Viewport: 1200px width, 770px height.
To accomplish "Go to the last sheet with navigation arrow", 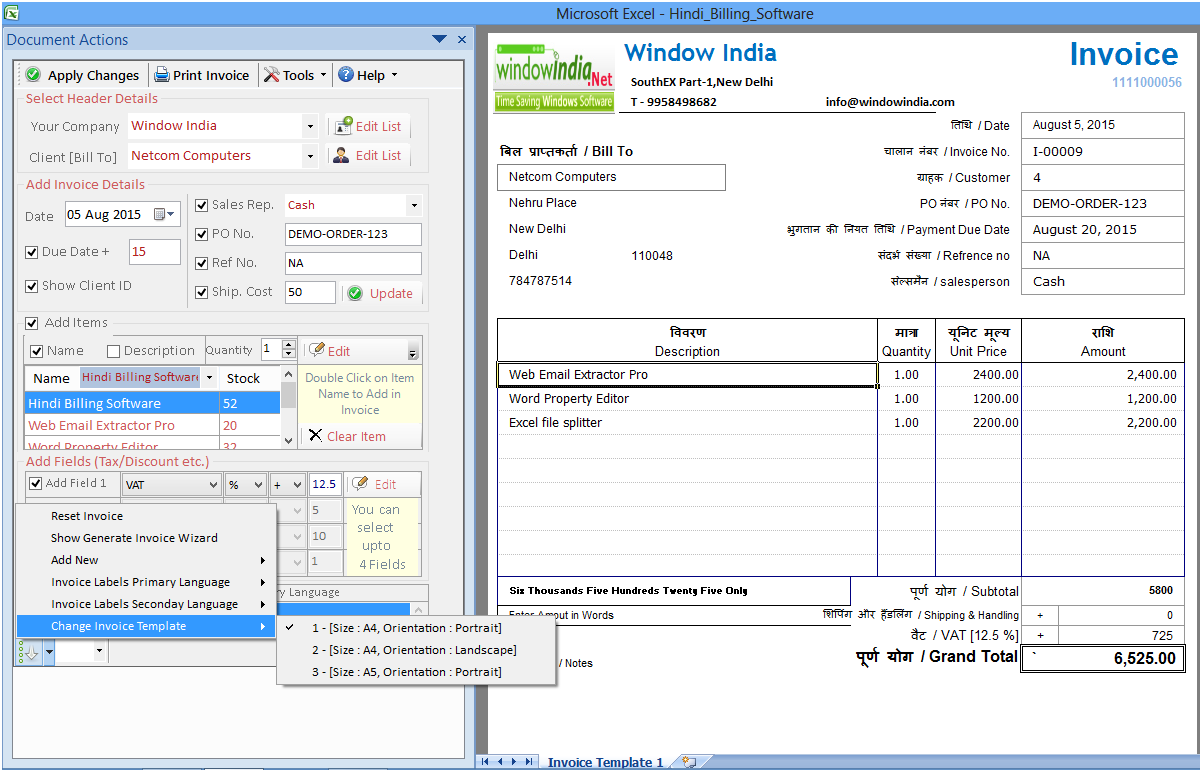I will pos(529,761).
